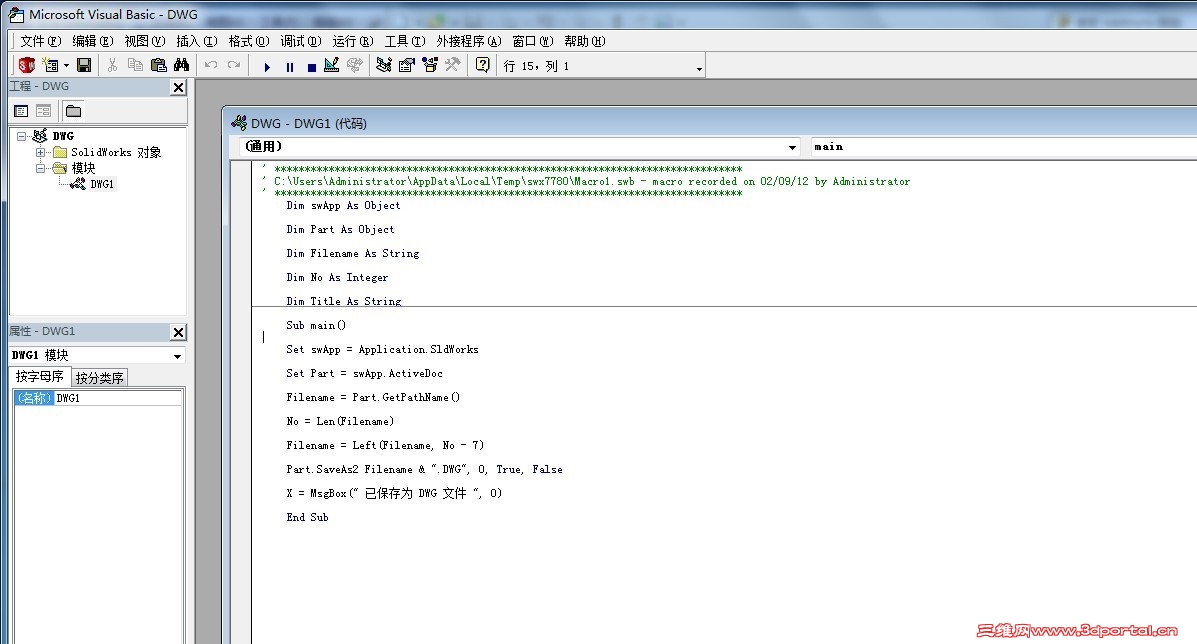Viewport: 1197px width, 644px height.
Task: Collapse the 模块 folder node
Action: pyautogui.click(x=40, y=168)
